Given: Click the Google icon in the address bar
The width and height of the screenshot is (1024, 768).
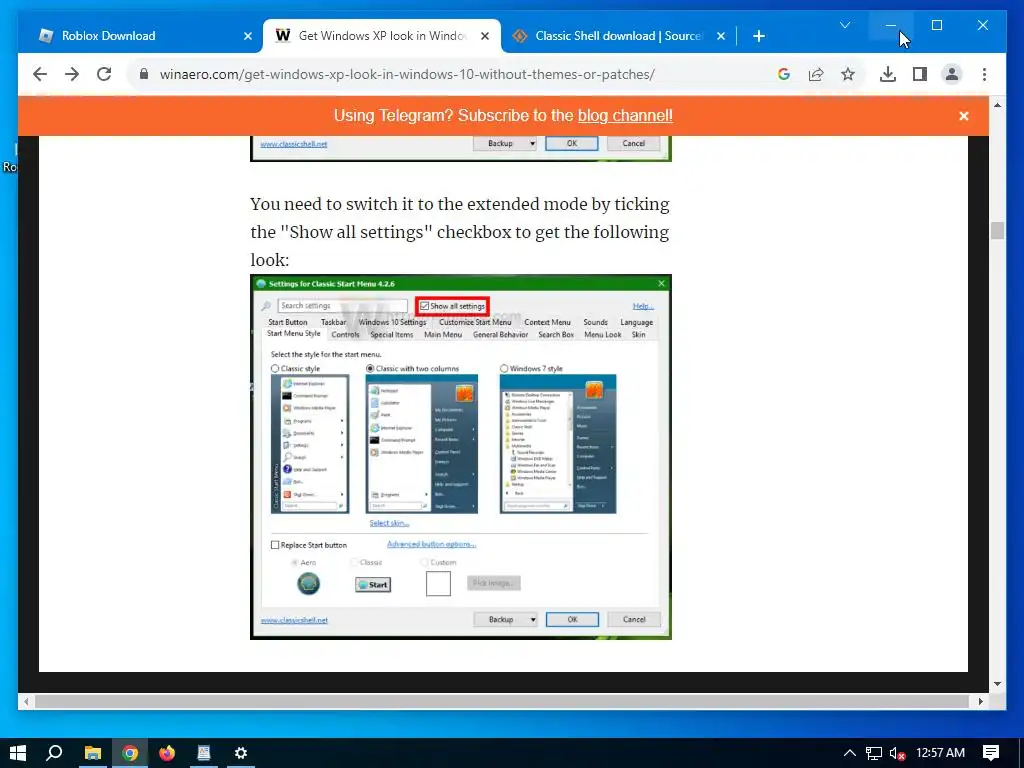Looking at the screenshot, I should pos(784,74).
